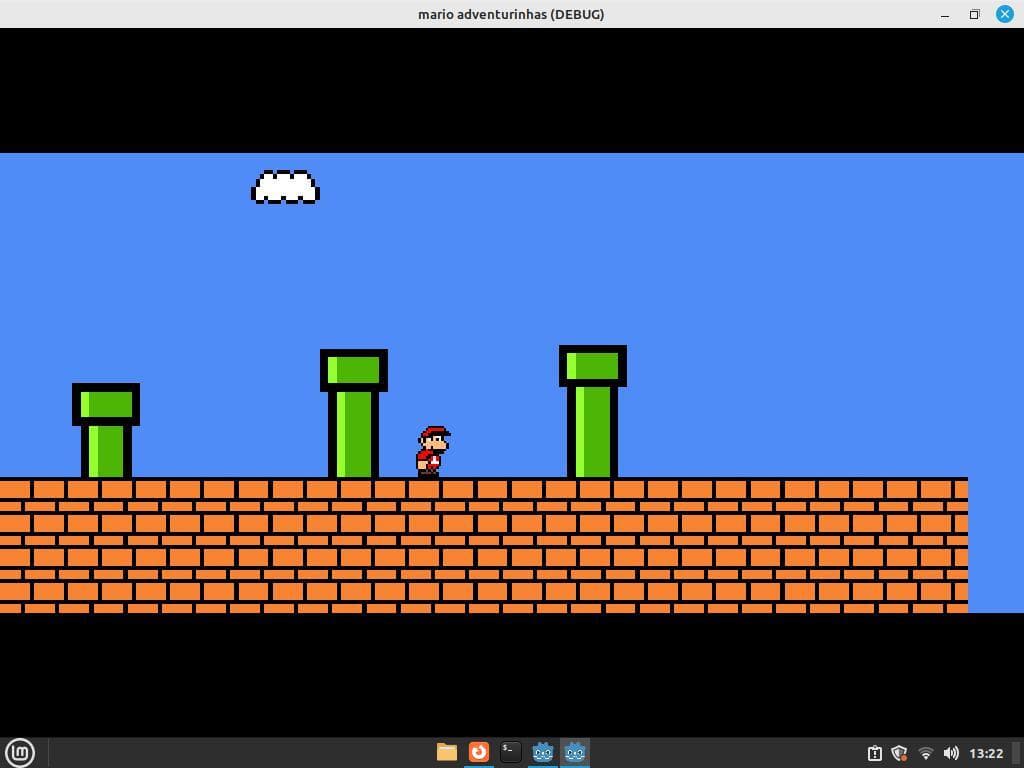Click the white cloud in the sky
This screenshot has width=1024, height=768.
(x=285, y=187)
